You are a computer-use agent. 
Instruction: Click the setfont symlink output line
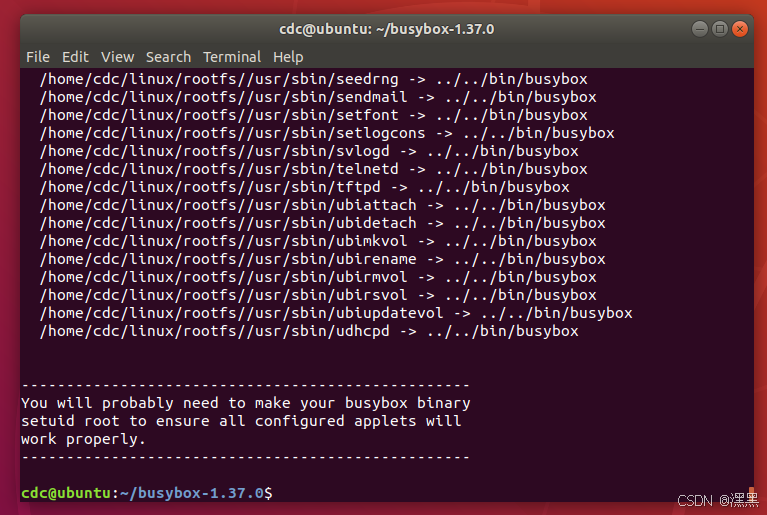[x=314, y=115]
